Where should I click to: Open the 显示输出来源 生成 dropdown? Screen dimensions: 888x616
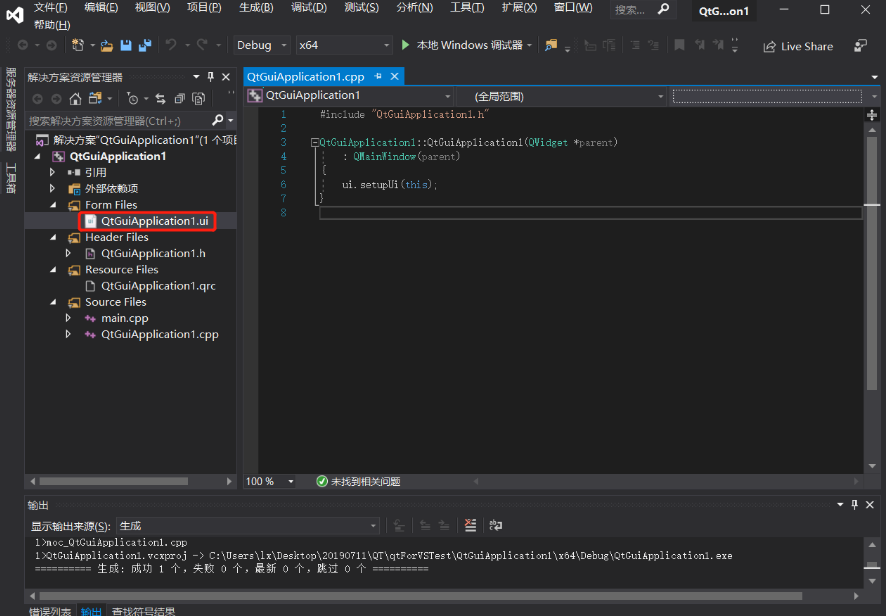tap(247, 526)
